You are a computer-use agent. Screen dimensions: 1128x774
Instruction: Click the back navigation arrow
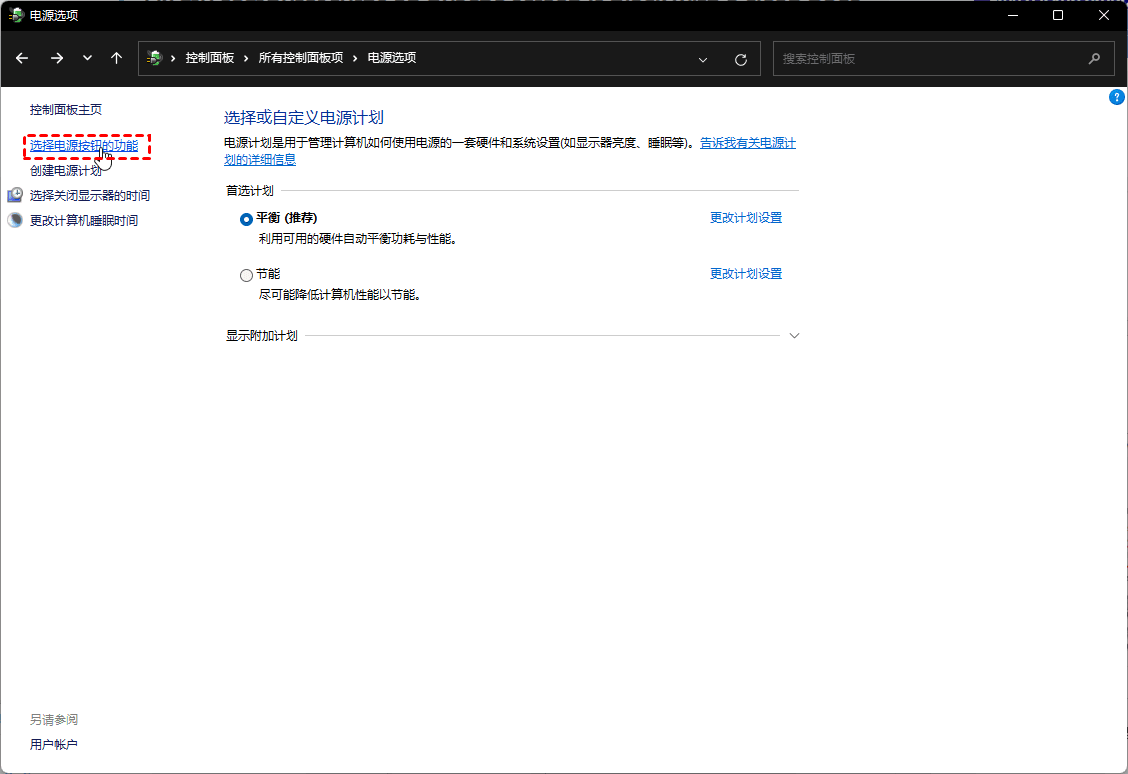click(22, 58)
